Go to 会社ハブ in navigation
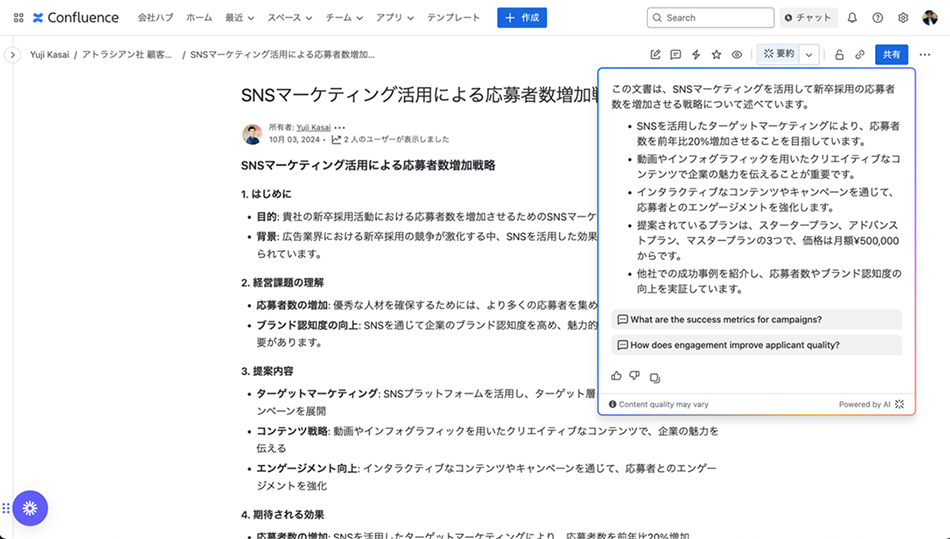 (x=155, y=18)
